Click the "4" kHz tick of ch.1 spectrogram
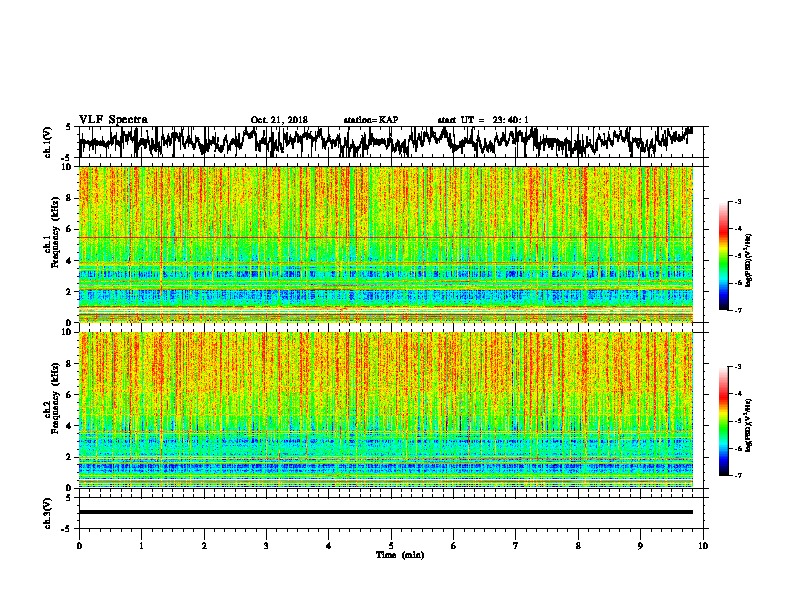 click(70, 261)
